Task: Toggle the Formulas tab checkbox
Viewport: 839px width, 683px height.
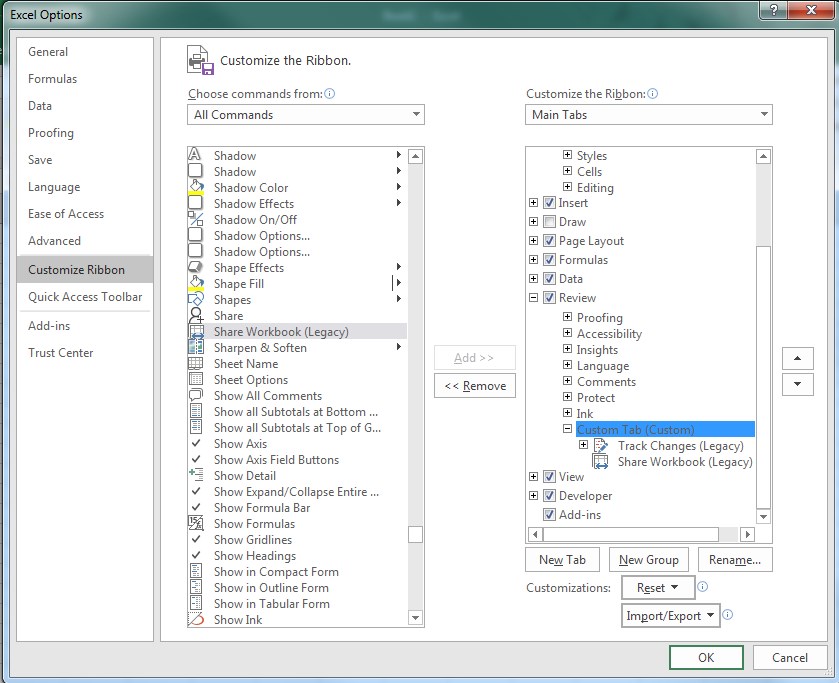Action: pyautogui.click(x=549, y=260)
